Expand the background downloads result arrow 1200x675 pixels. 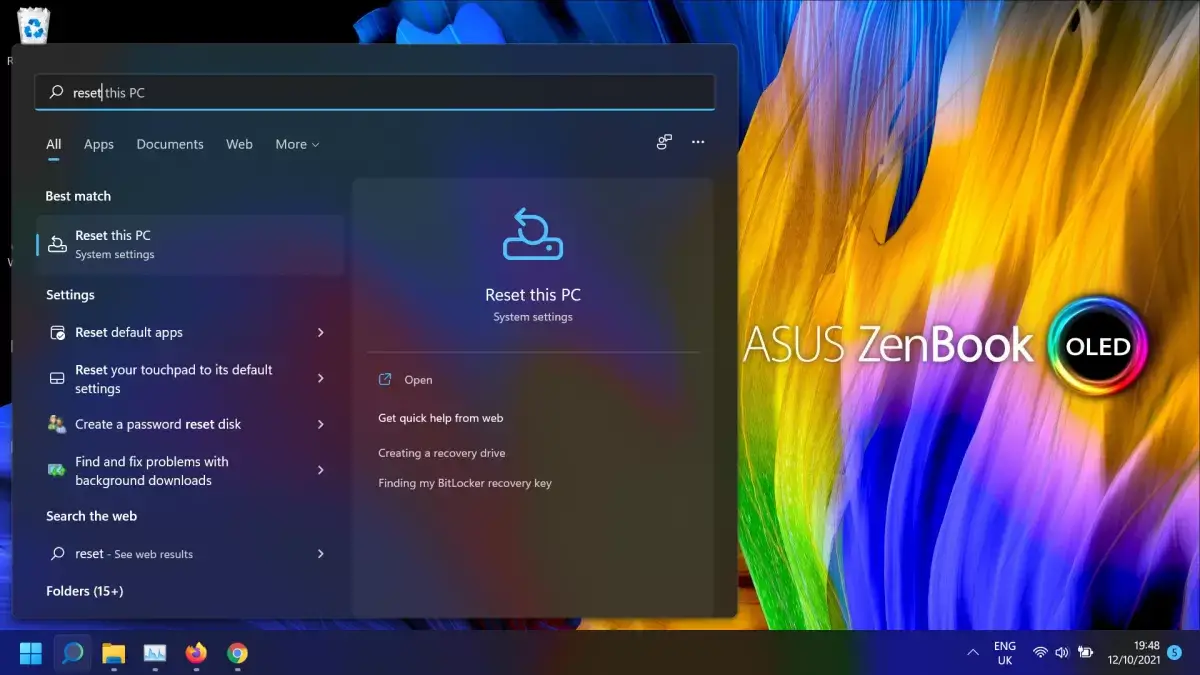tap(321, 470)
